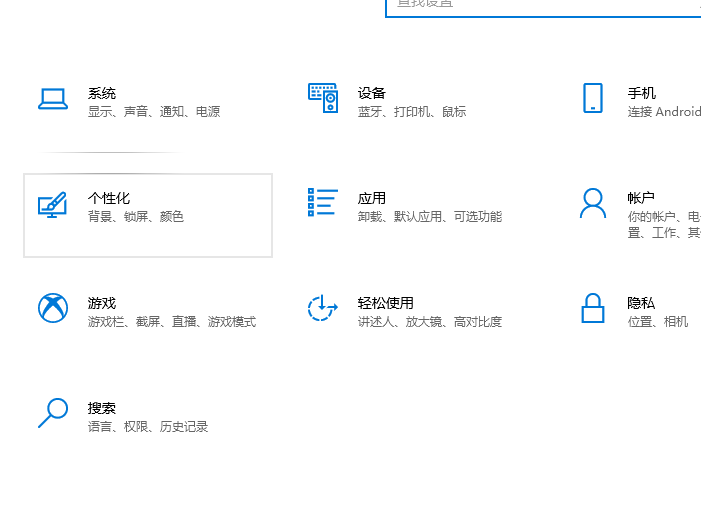The width and height of the screenshot is (701, 512).
Task: Click the 手机 phone icon
Action: click(592, 98)
